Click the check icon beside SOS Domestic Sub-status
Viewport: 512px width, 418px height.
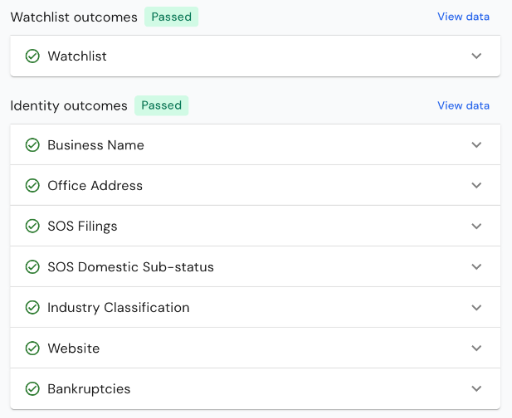pyautogui.click(x=32, y=267)
